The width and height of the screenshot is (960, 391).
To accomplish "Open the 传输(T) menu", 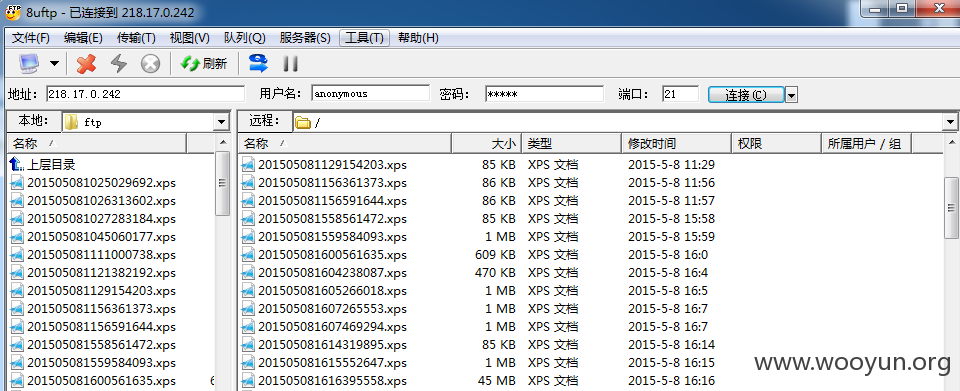I will tap(136, 38).
